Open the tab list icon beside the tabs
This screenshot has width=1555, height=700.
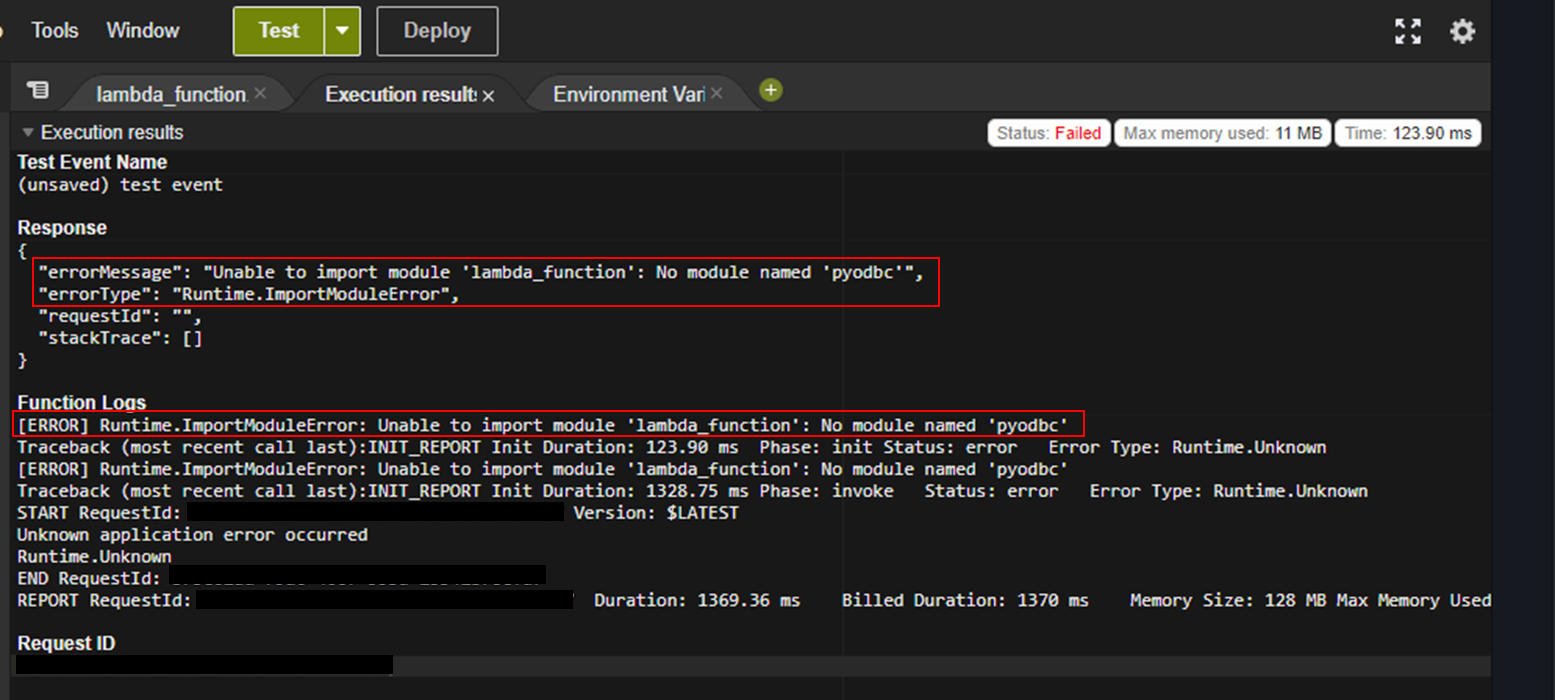[x=37, y=90]
